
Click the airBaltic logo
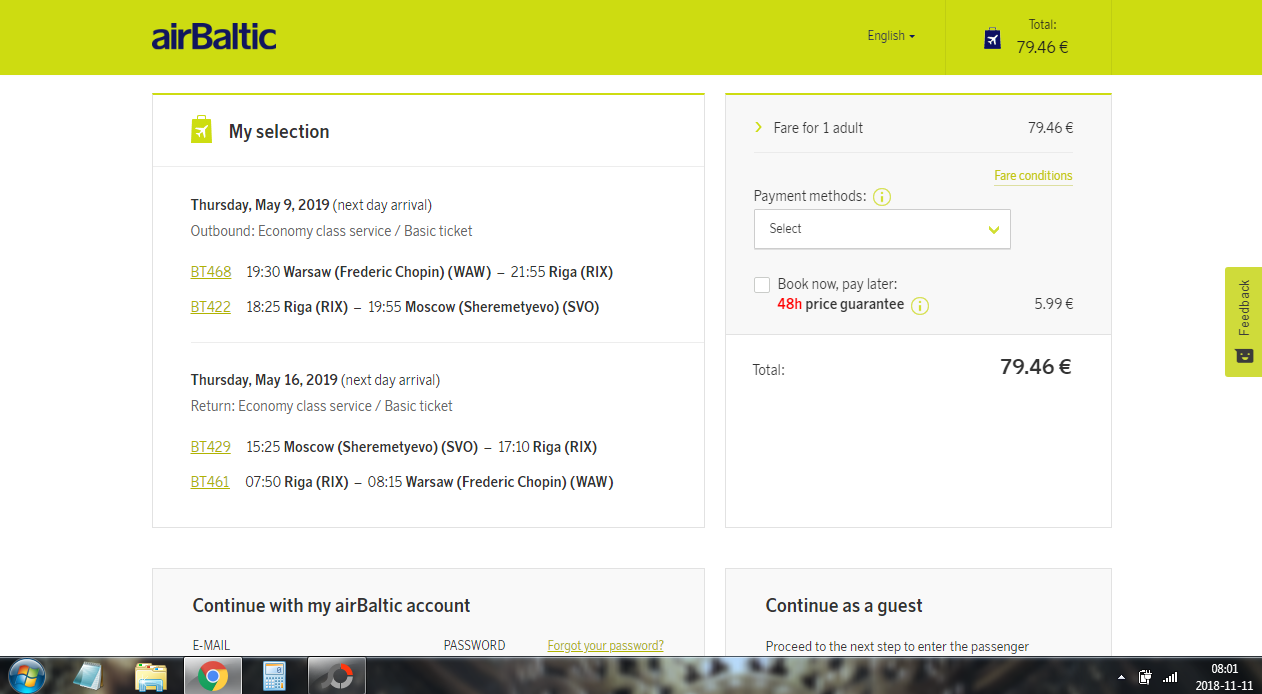[x=214, y=37]
